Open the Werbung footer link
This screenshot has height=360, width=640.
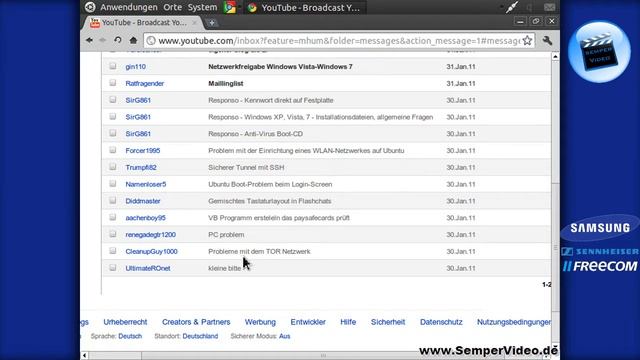(260, 322)
